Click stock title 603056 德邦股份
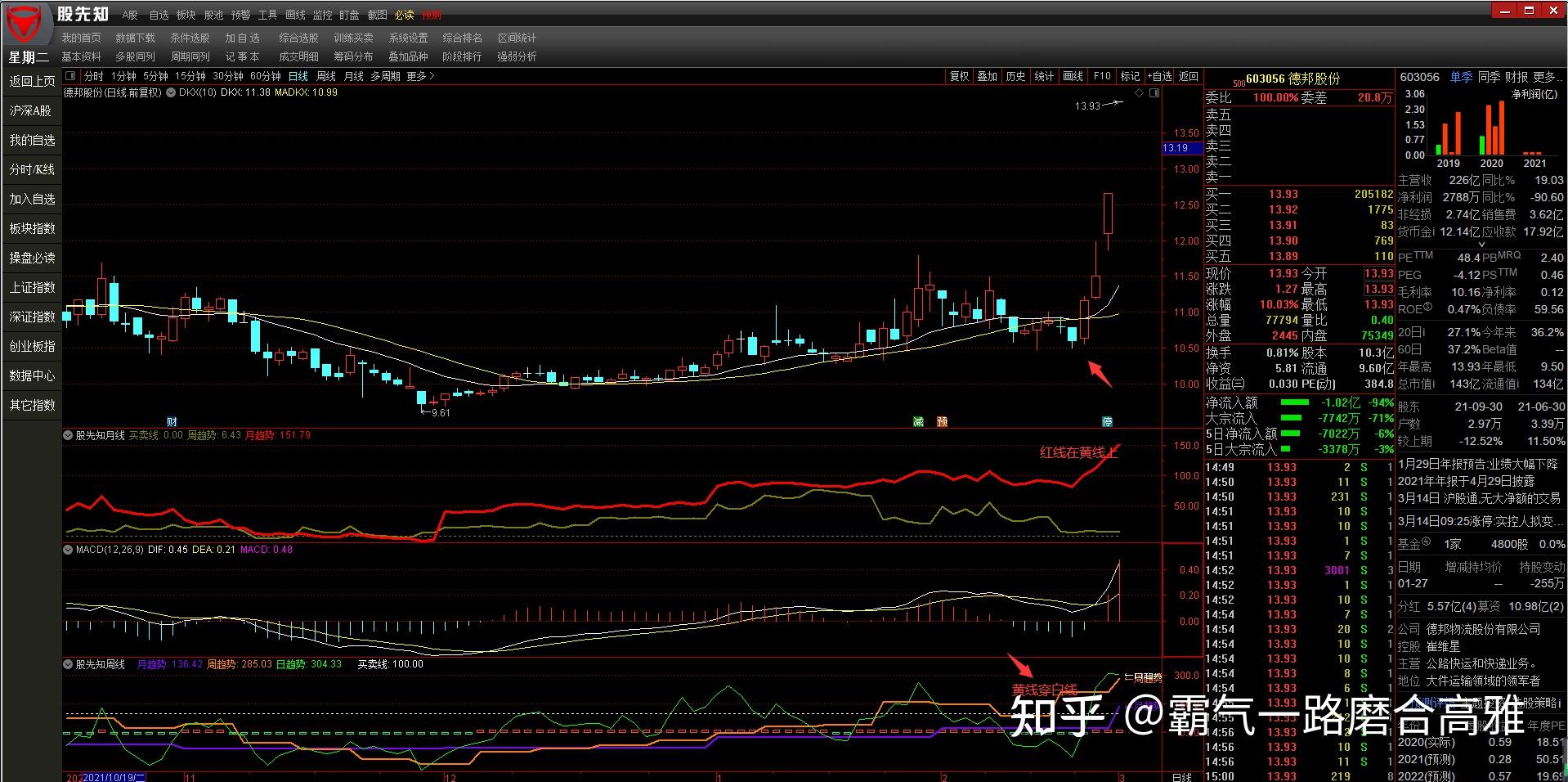This screenshot has width=1568, height=782. (1293, 79)
